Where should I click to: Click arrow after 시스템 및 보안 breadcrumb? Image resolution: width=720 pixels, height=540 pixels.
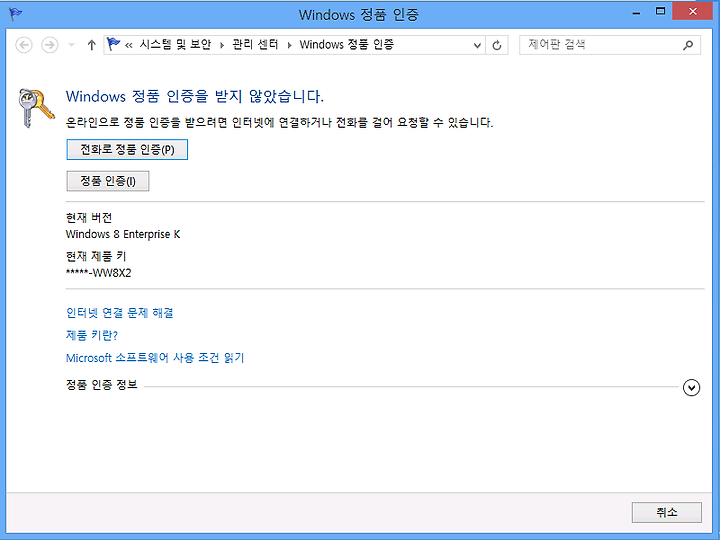coord(222,45)
